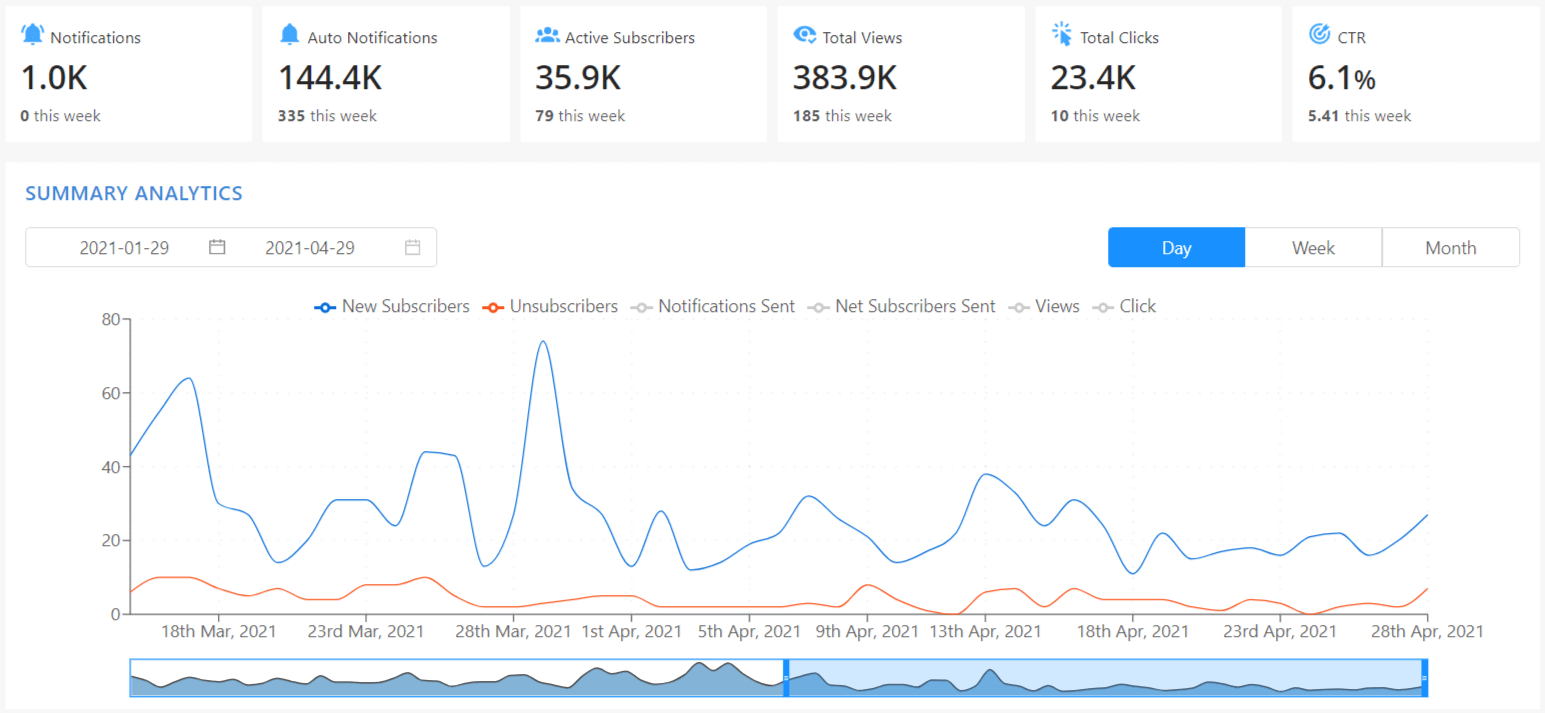Click the Total Clicks cursor icon
Image resolution: width=1545 pixels, height=713 pixels.
[1062, 35]
